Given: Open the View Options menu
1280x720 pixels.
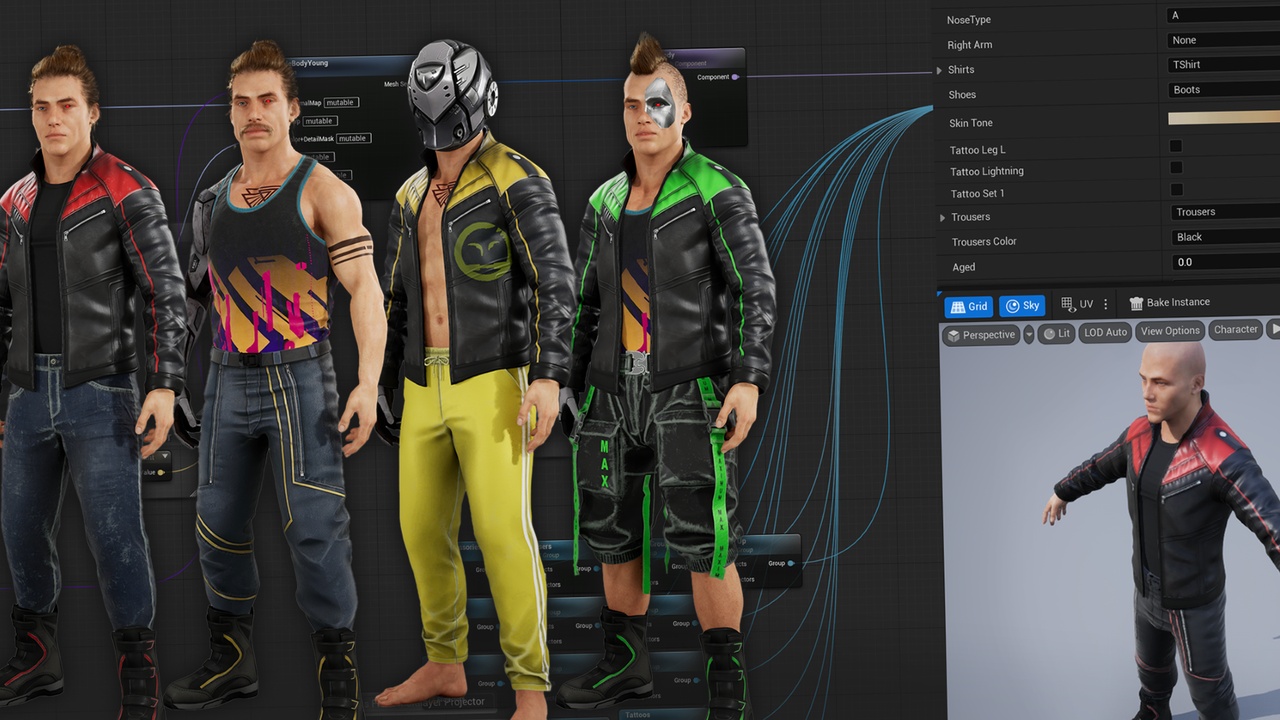Looking at the screenshot, I should 1169,331.
